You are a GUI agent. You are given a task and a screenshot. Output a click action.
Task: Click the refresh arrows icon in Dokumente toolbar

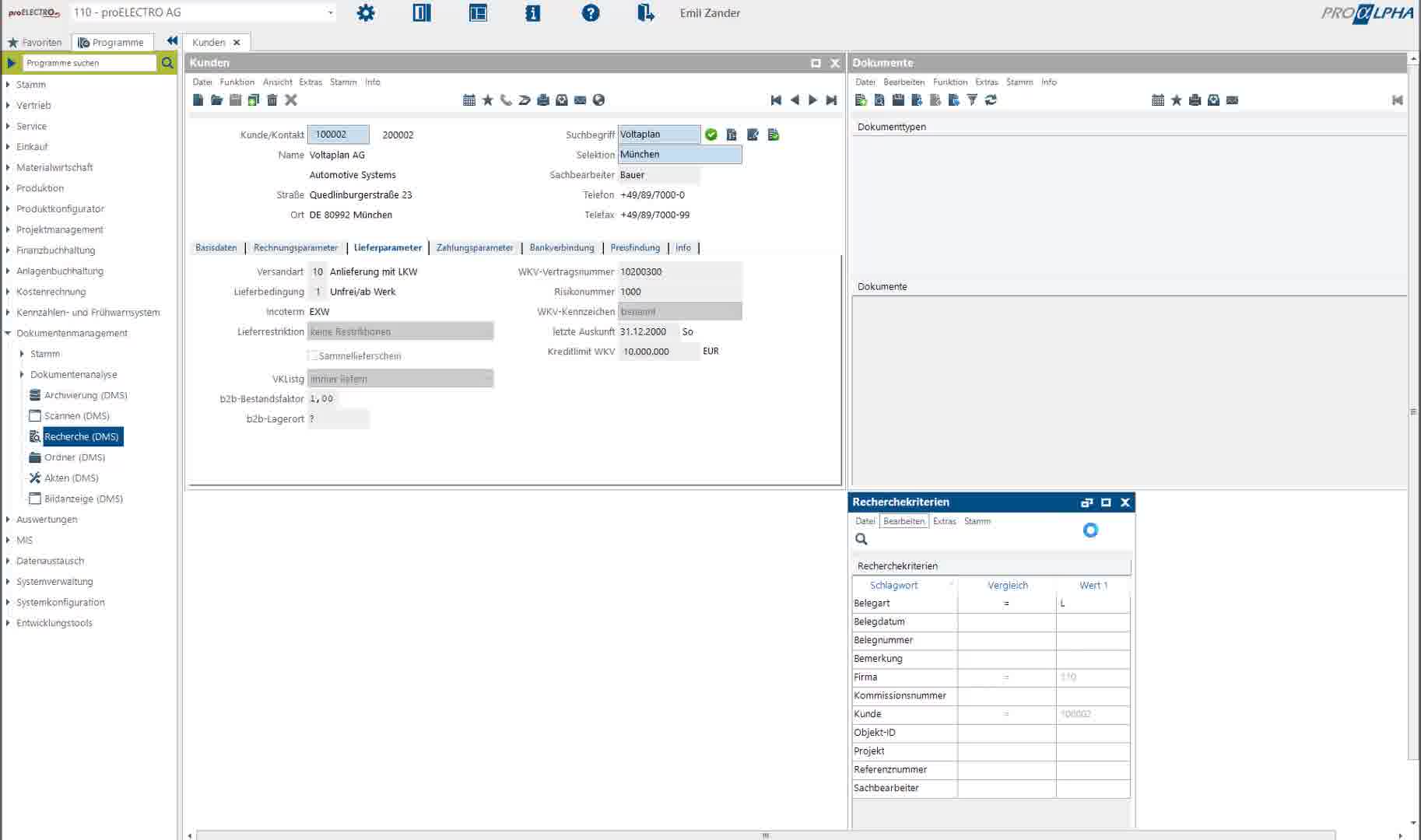click(x=991, y=100)
